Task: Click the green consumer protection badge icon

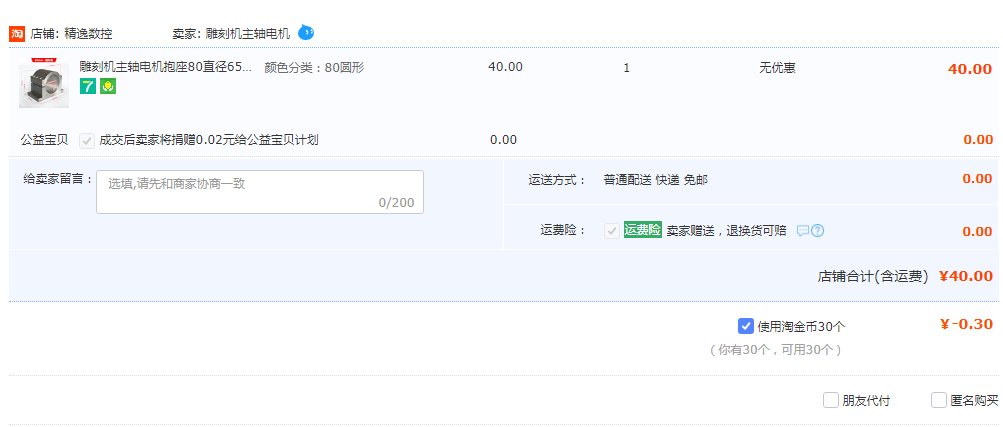Action: point(107,87)
